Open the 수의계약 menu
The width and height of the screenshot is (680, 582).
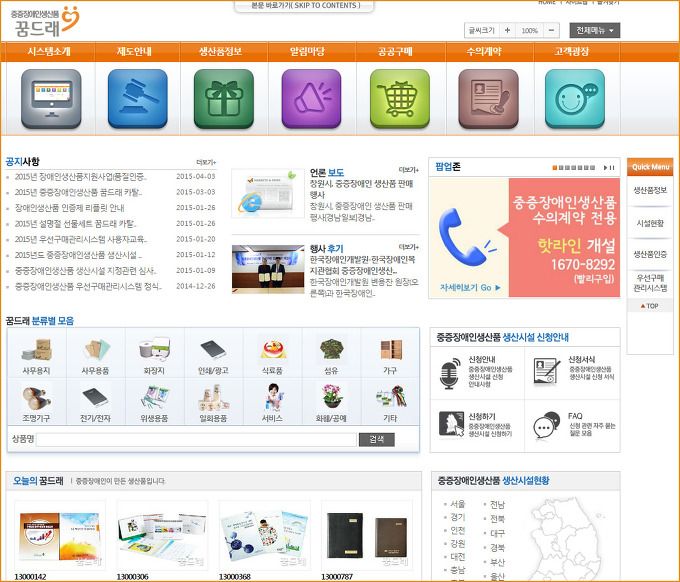[x=484, y=52]
